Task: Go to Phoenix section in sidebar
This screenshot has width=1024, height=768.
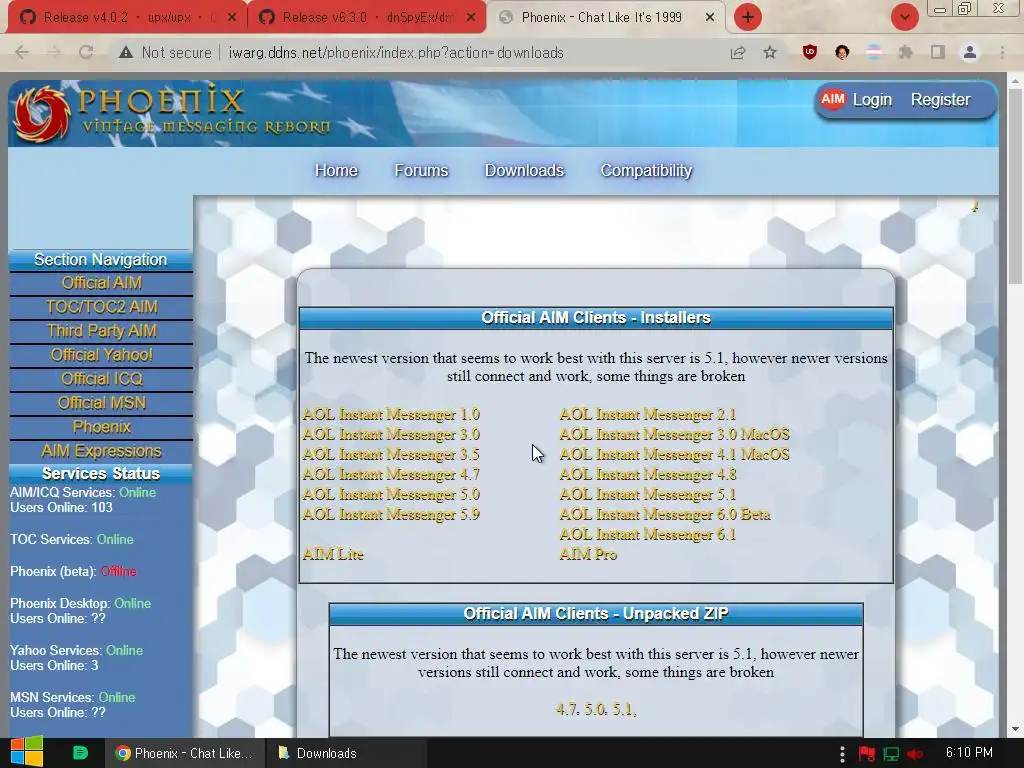Action: pos(101,427)
